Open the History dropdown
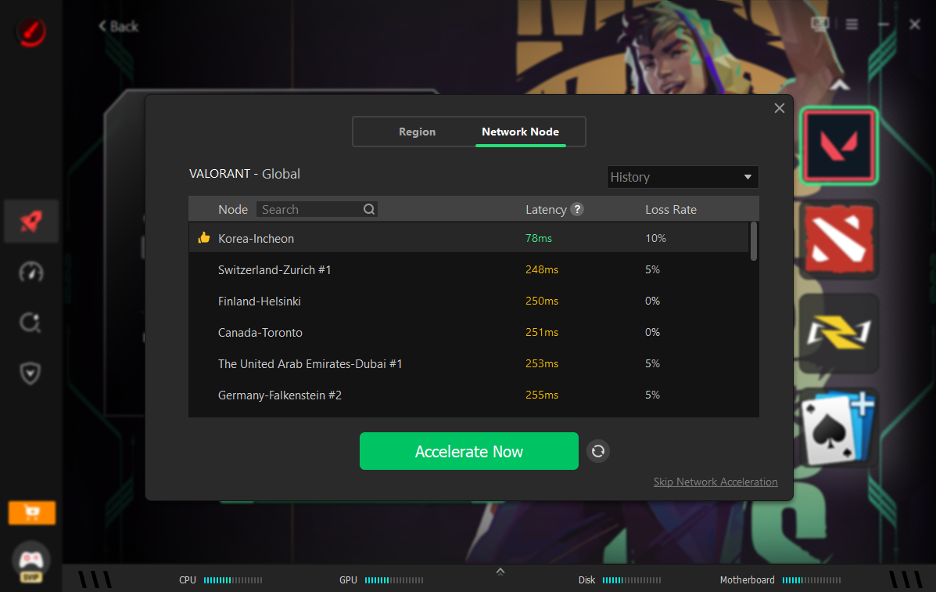The width and height of the screenshot is (936, 592). tap(682, 177)
